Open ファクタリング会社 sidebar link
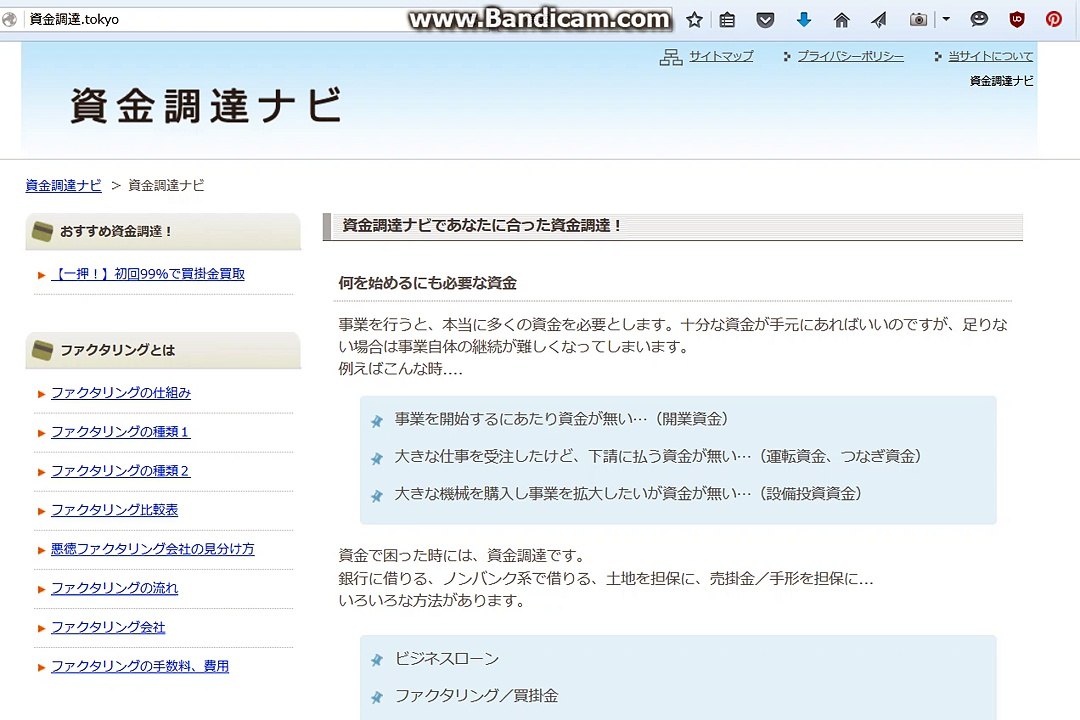 tap(108, 628)
